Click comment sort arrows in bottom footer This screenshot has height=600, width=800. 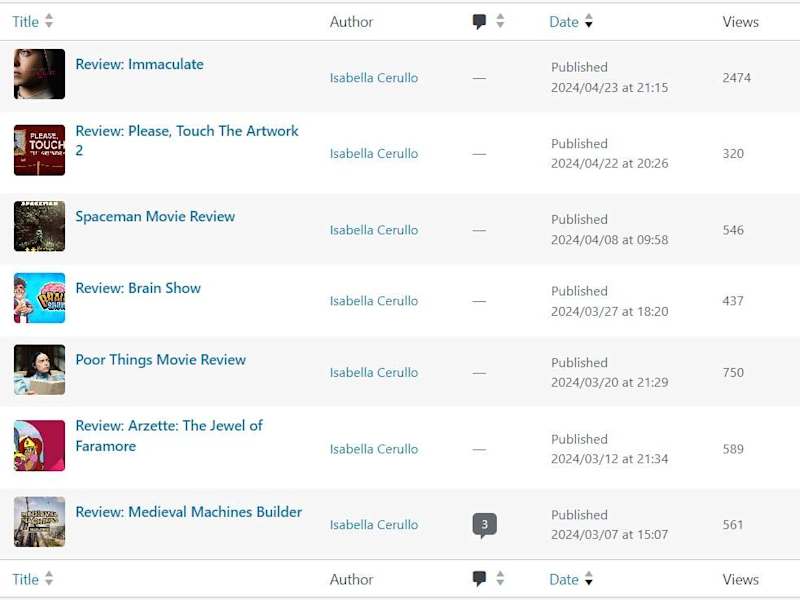tap(500, 578)
